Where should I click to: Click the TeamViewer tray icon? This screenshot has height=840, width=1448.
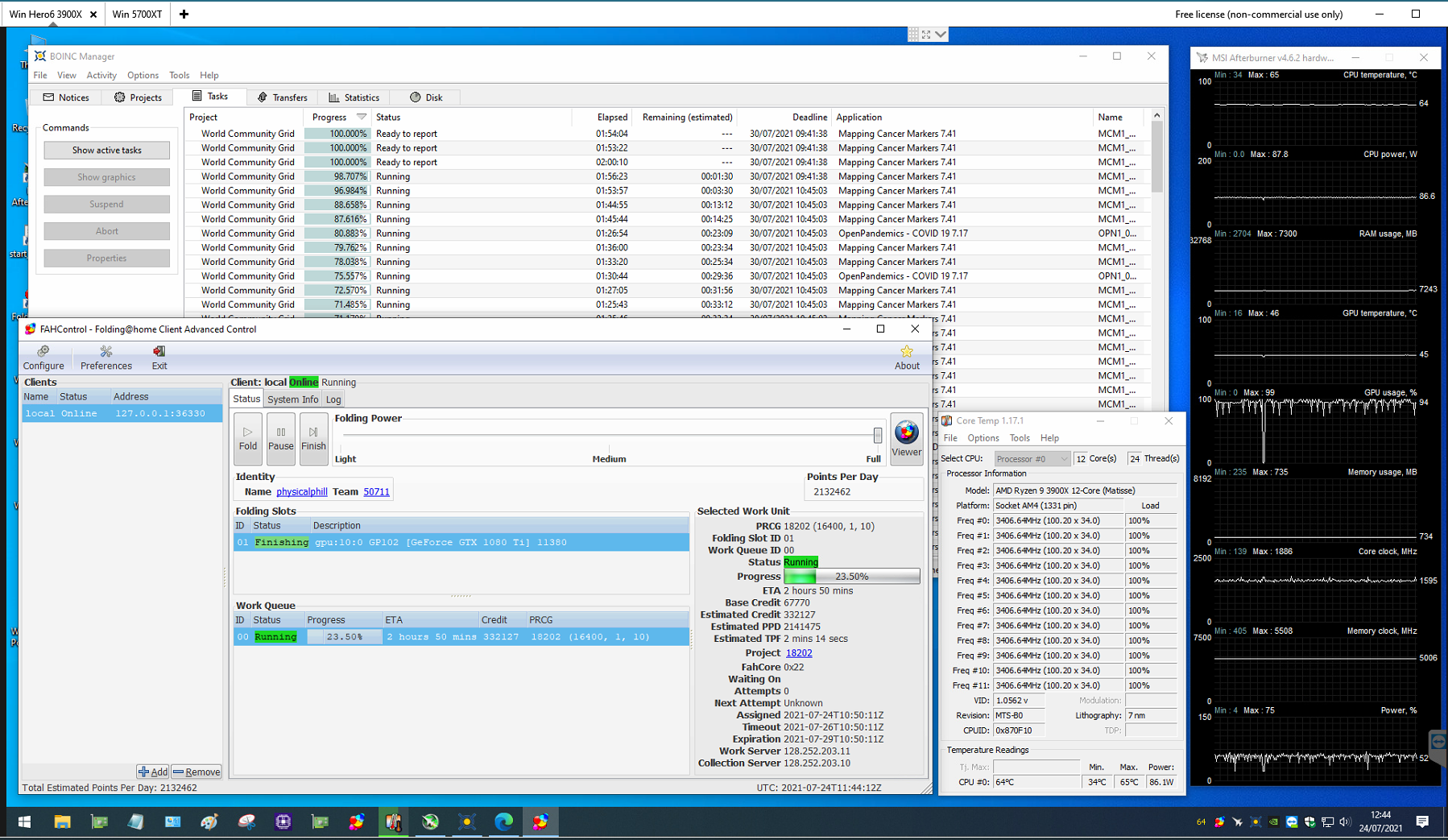pos(1292,822)
